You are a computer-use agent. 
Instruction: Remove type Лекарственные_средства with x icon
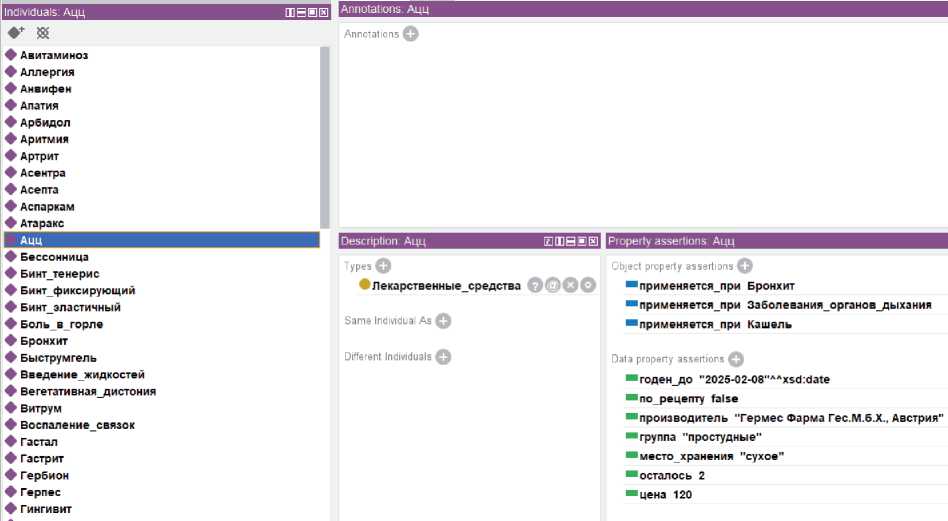point(570,285)
